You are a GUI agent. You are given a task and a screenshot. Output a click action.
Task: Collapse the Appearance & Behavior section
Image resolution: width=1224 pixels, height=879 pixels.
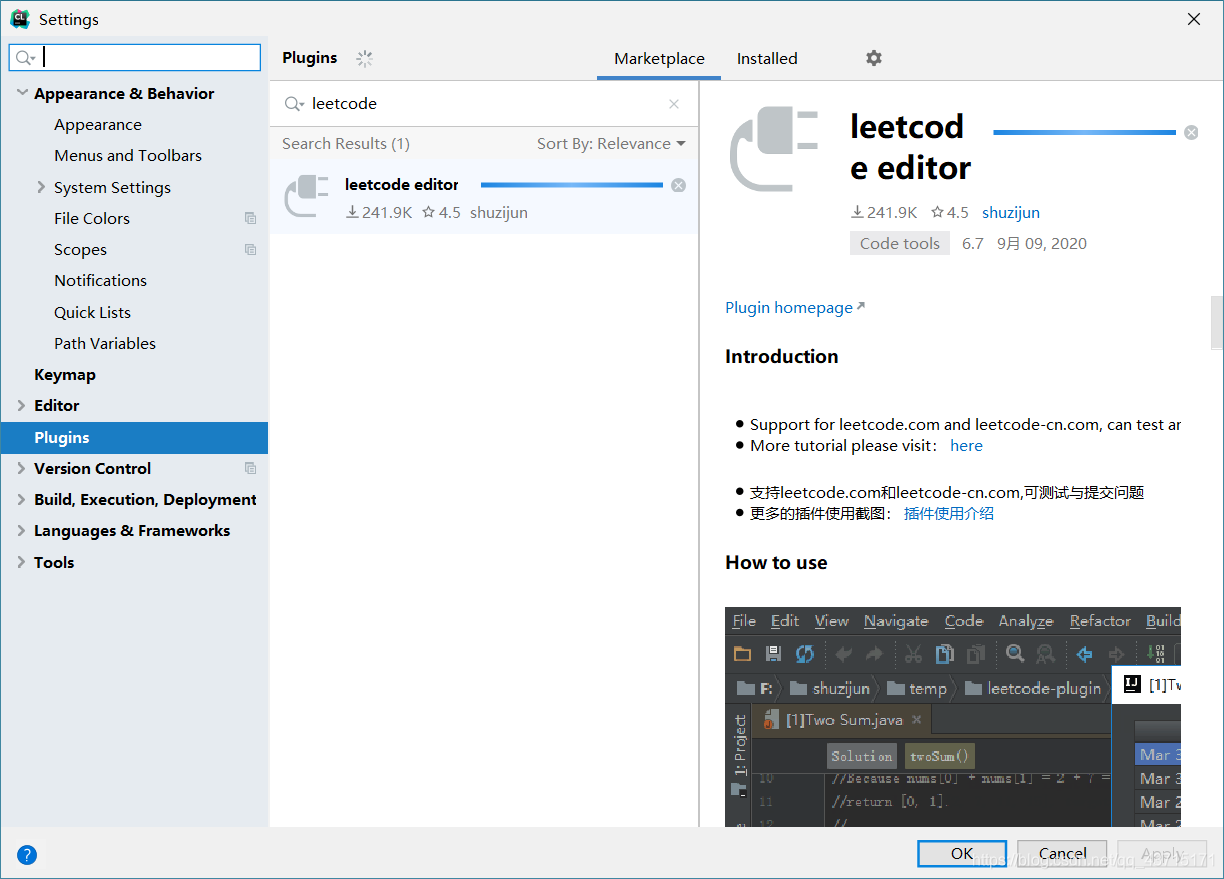[x=22, y=93]
